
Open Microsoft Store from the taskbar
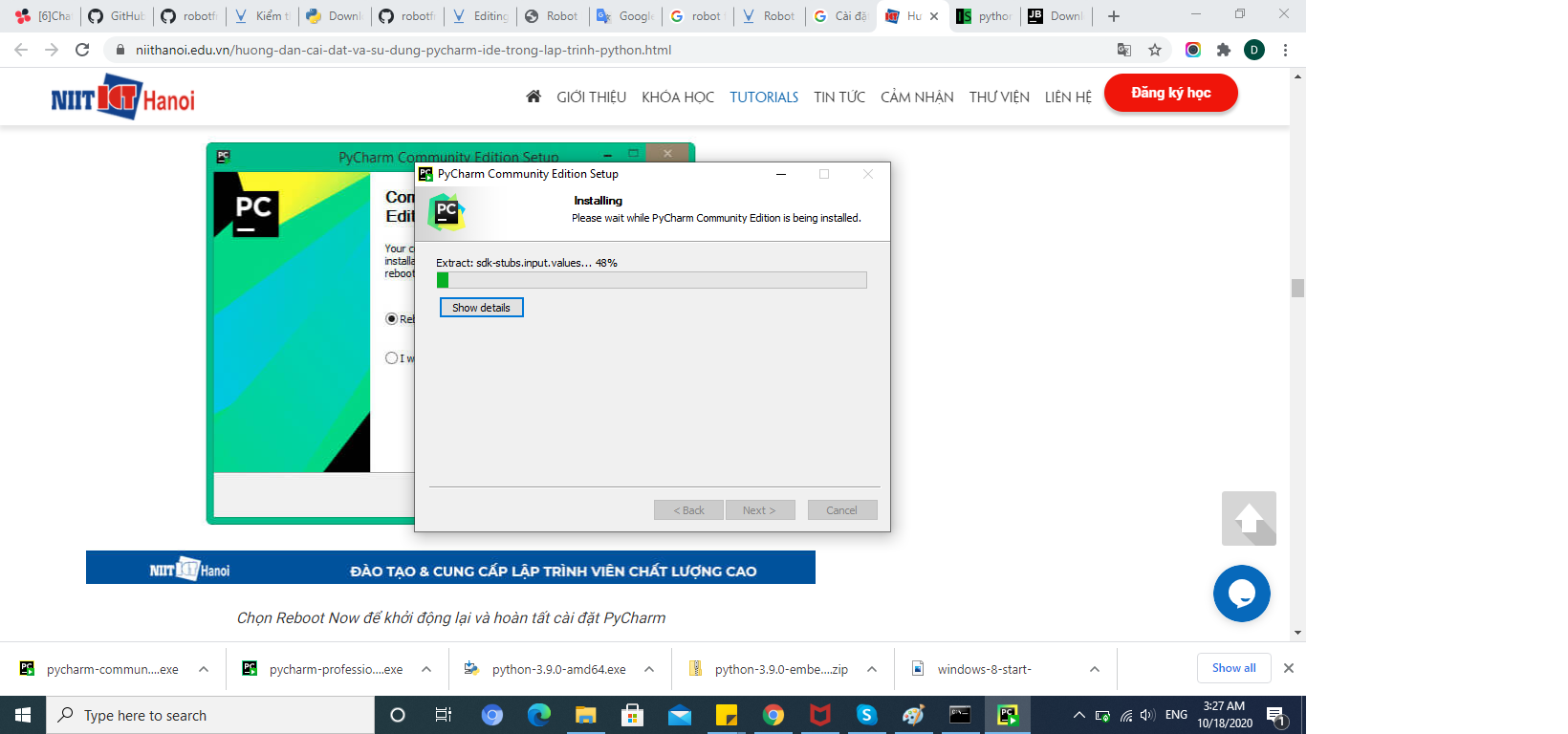632,715
